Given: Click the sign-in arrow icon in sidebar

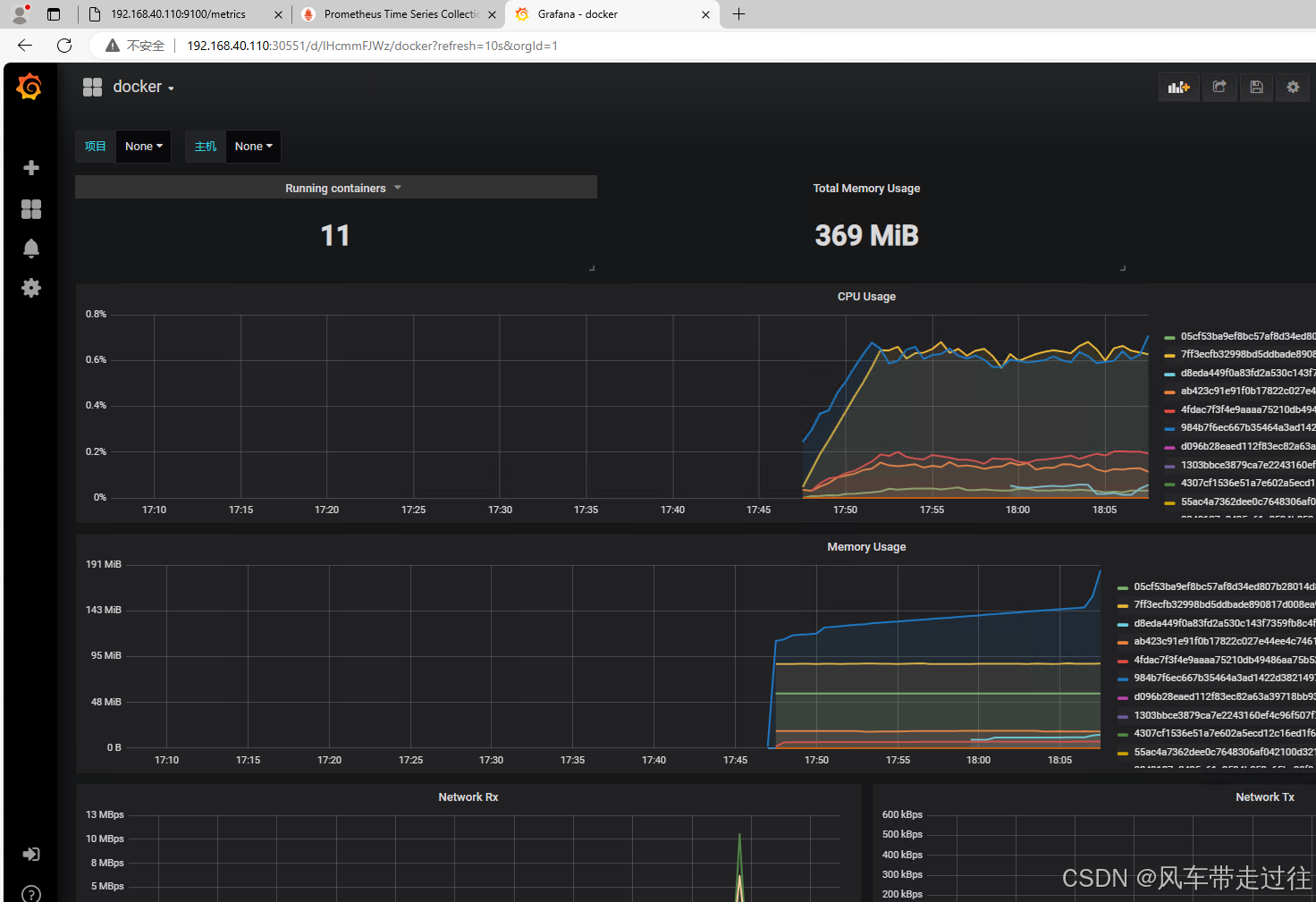Looking at the screenshot, I should 31,854.
